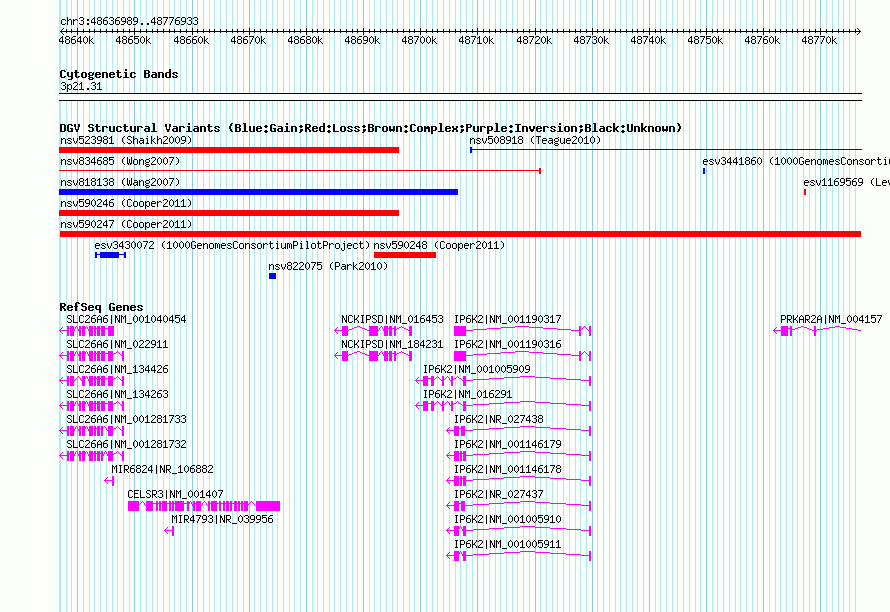Select the nsv834685 (Wong2007) thin red line
This screenshot has width=890, height=612.
(300, 171)
